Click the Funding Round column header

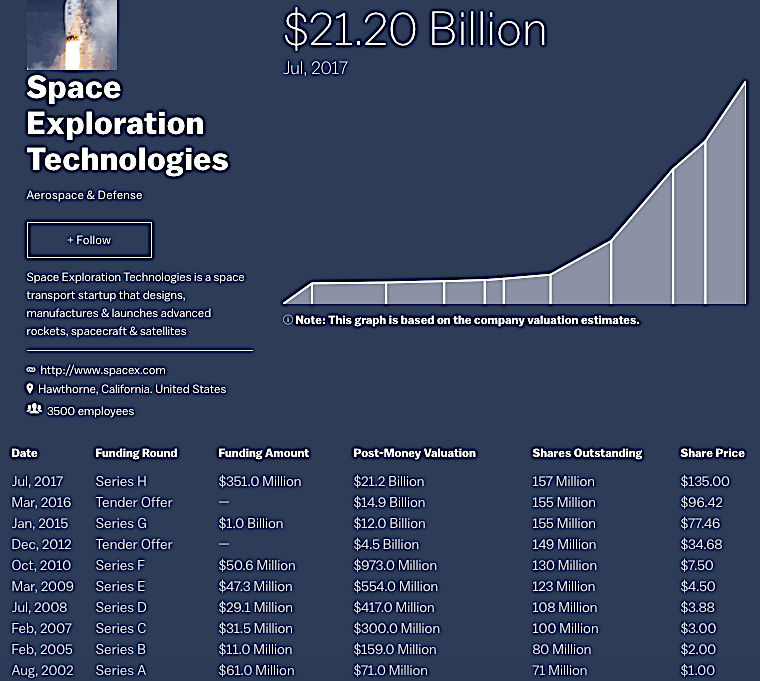[x=136, y=453]
